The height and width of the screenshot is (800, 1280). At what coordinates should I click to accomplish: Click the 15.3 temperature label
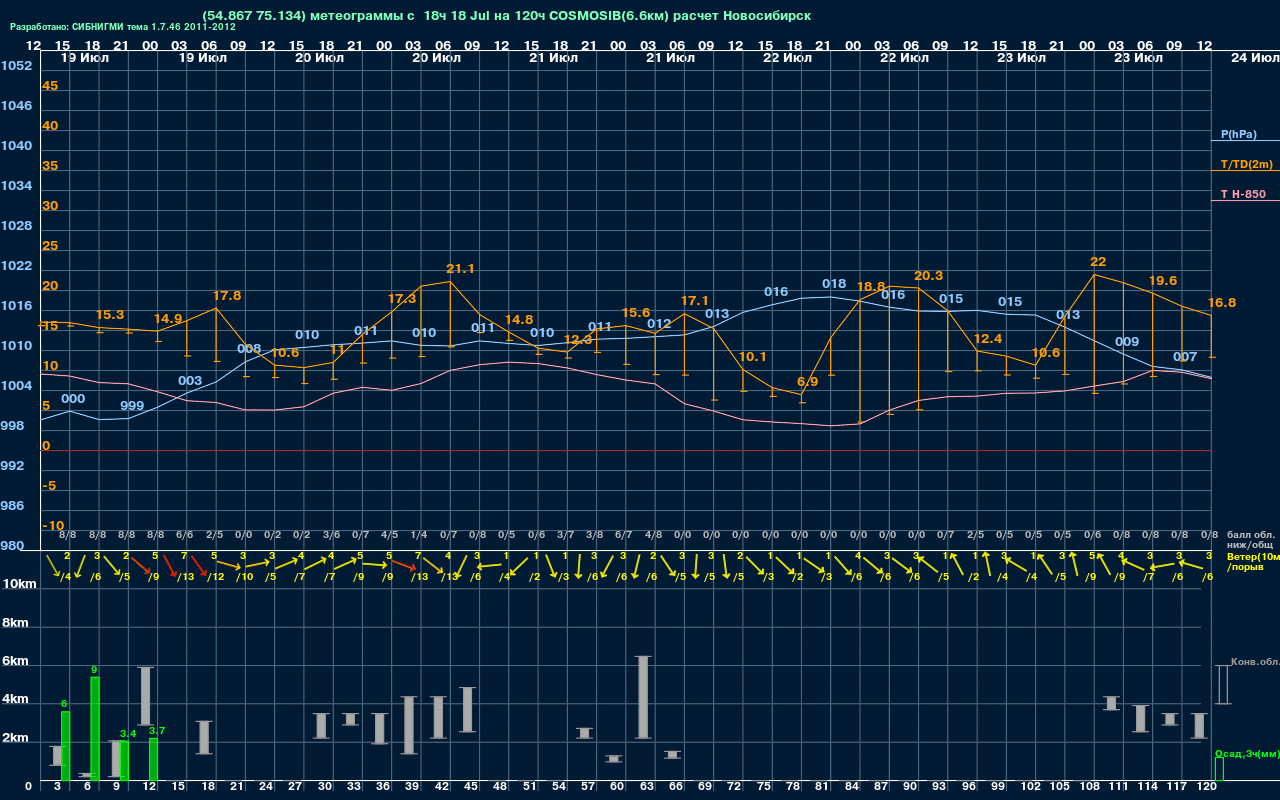[x=110, y=315]
